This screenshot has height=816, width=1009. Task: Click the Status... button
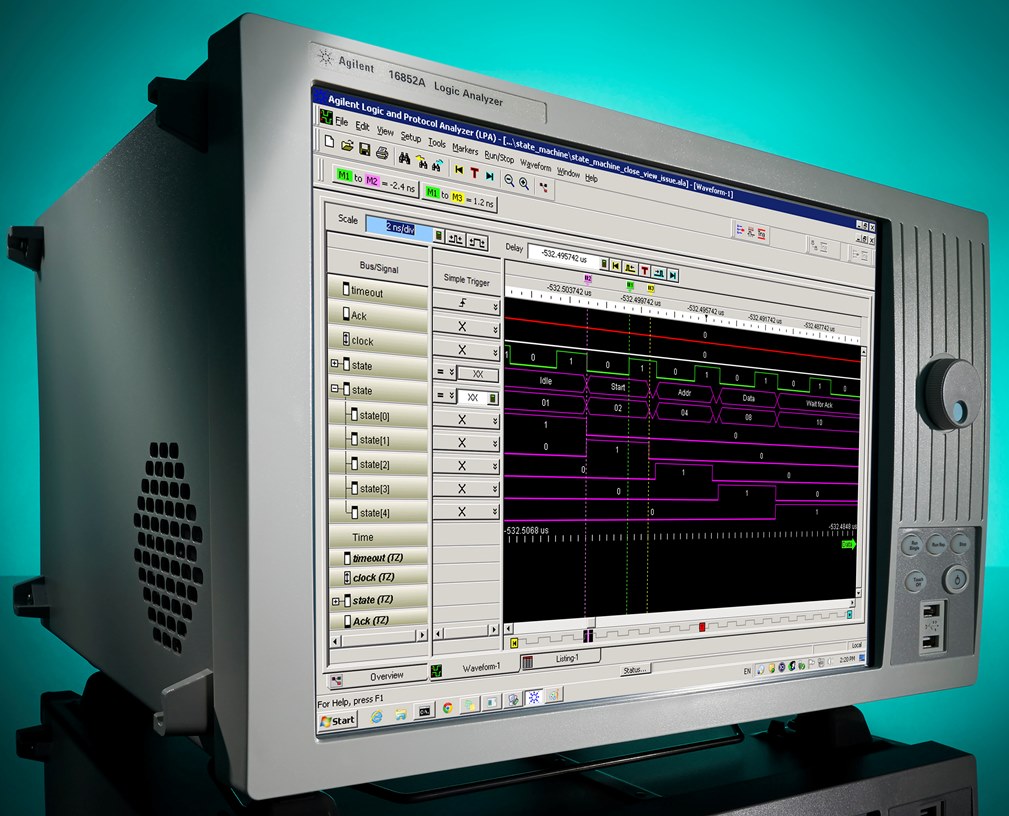pyautogui.click(x=634, y=669)
